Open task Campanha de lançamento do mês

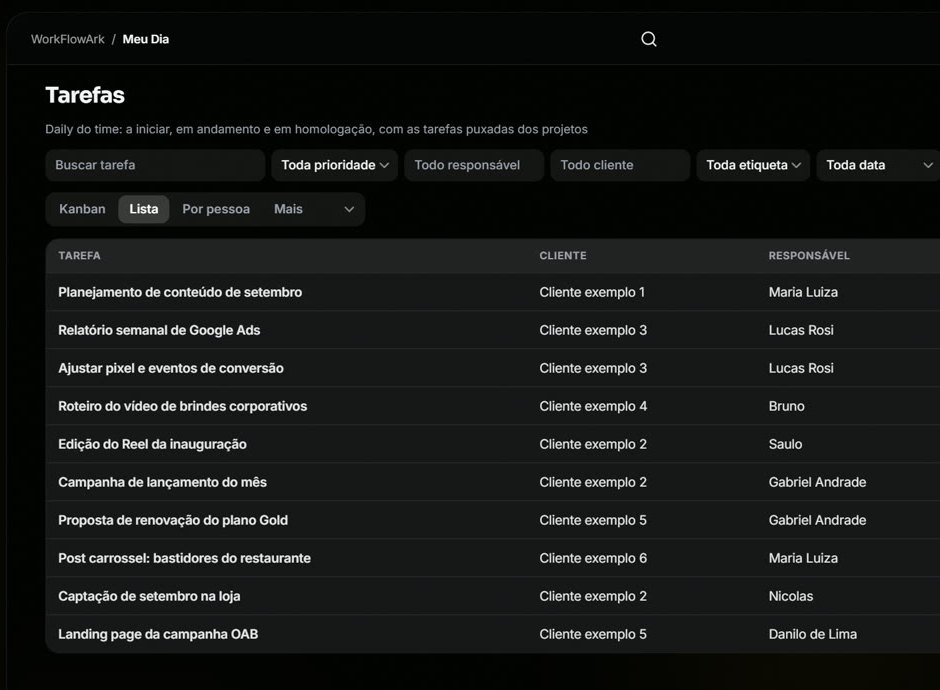coord(162,482)
